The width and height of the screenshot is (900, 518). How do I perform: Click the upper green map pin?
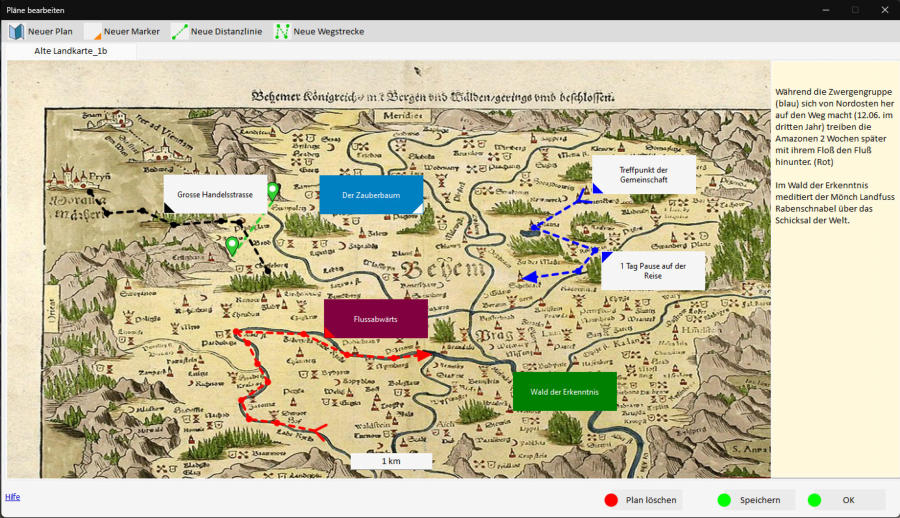[x=272, y=190]
